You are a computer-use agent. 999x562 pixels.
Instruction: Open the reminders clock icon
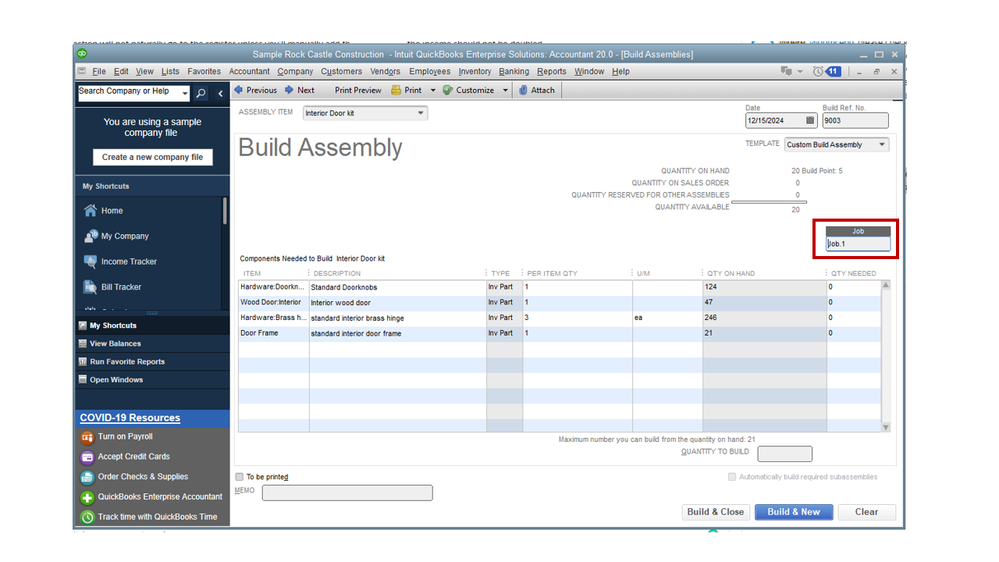(818, 71)
